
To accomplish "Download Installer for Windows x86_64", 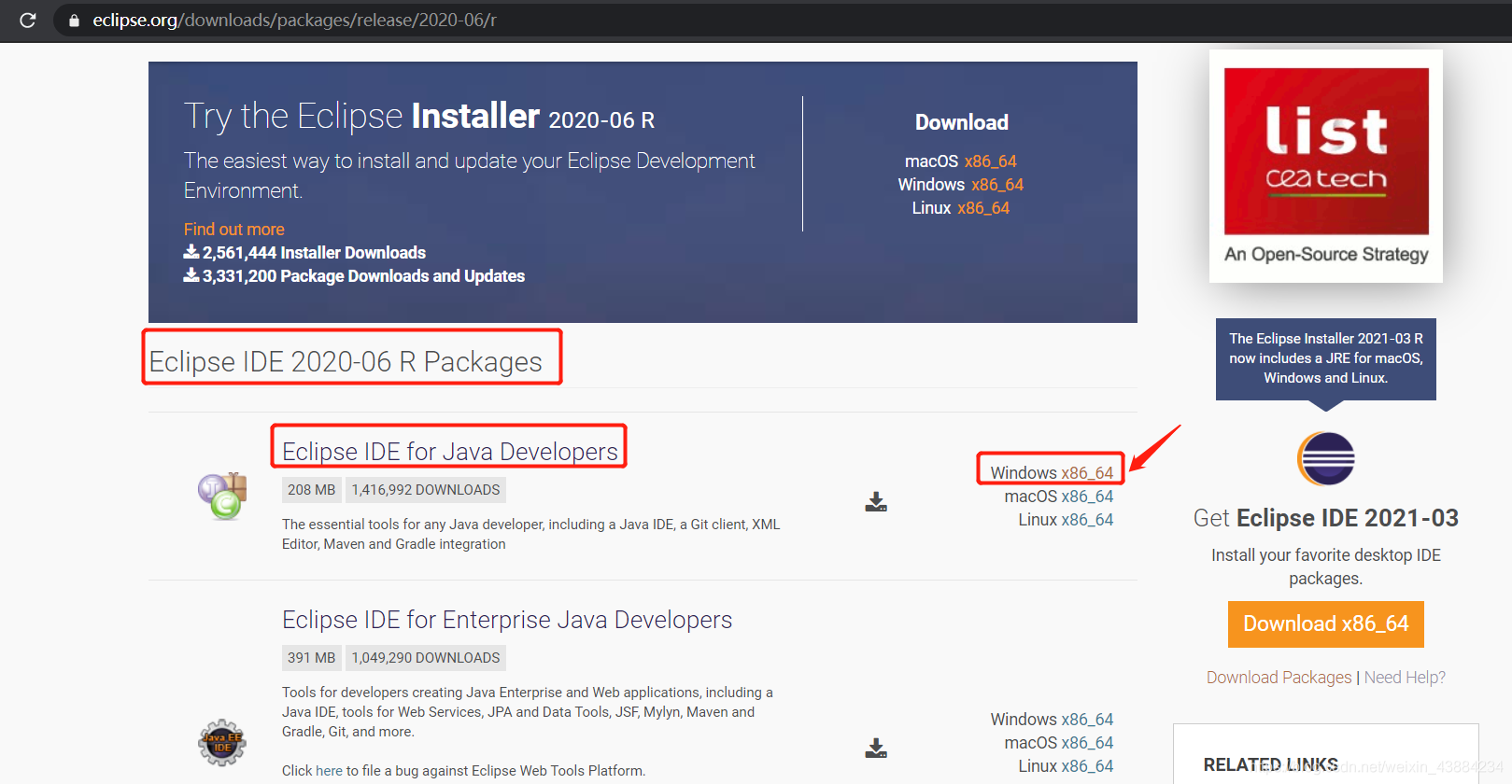I will point(997,185).
